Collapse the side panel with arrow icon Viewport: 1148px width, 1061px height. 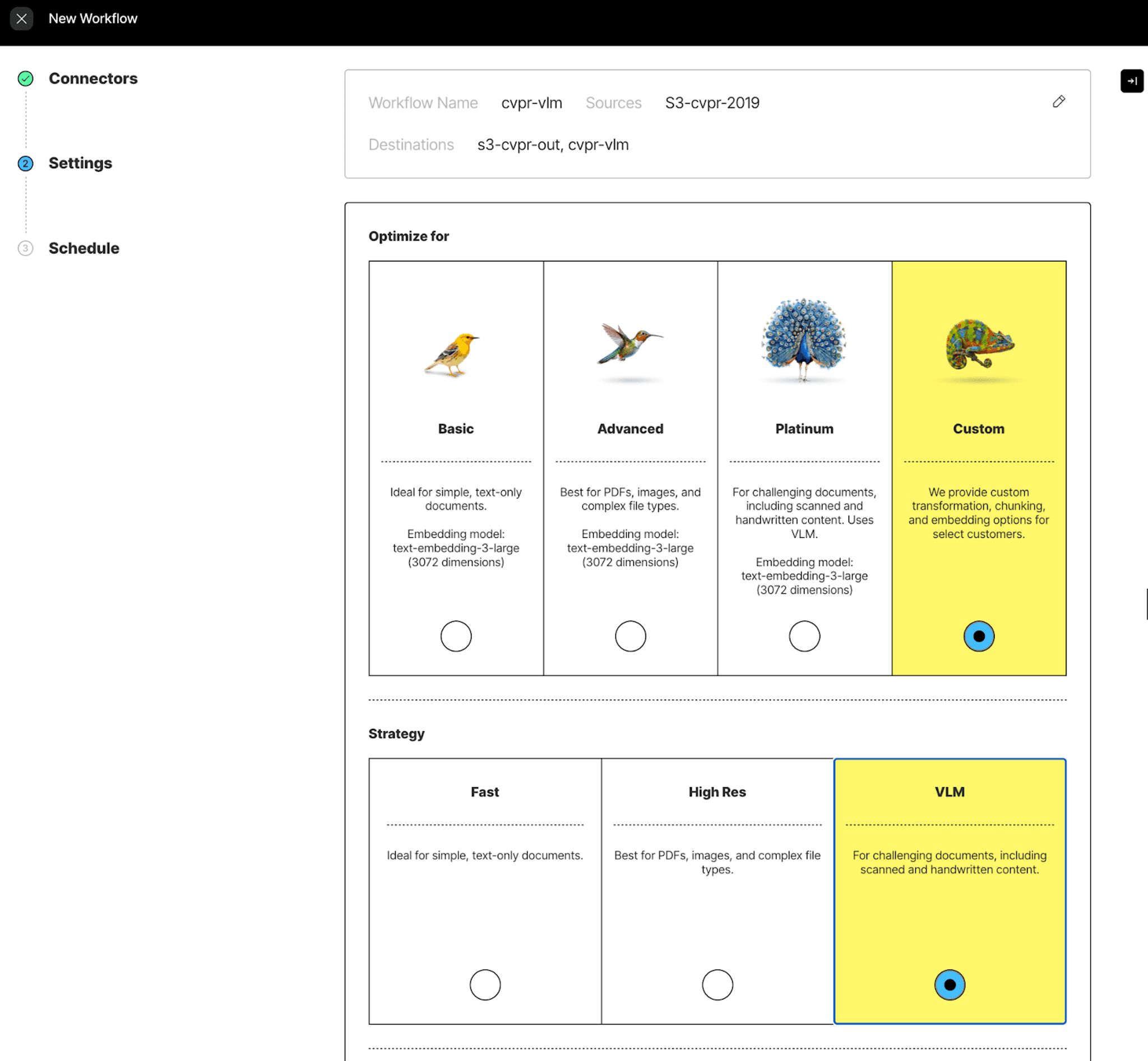tap(1131, 81)
